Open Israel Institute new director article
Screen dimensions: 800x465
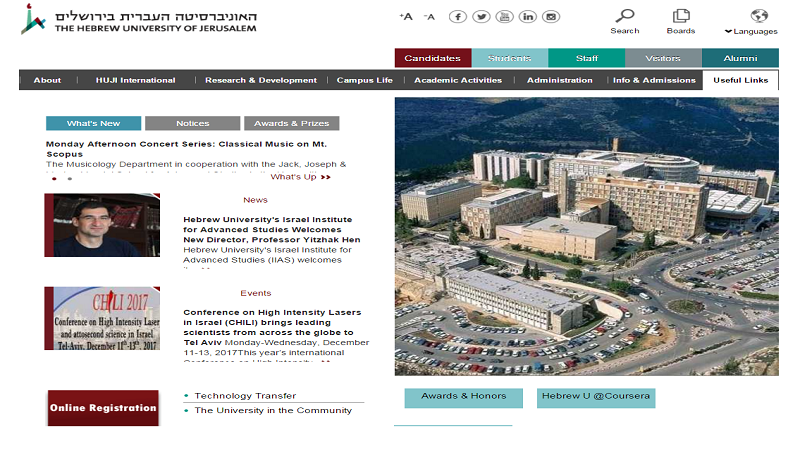click(x=272, y=230)
